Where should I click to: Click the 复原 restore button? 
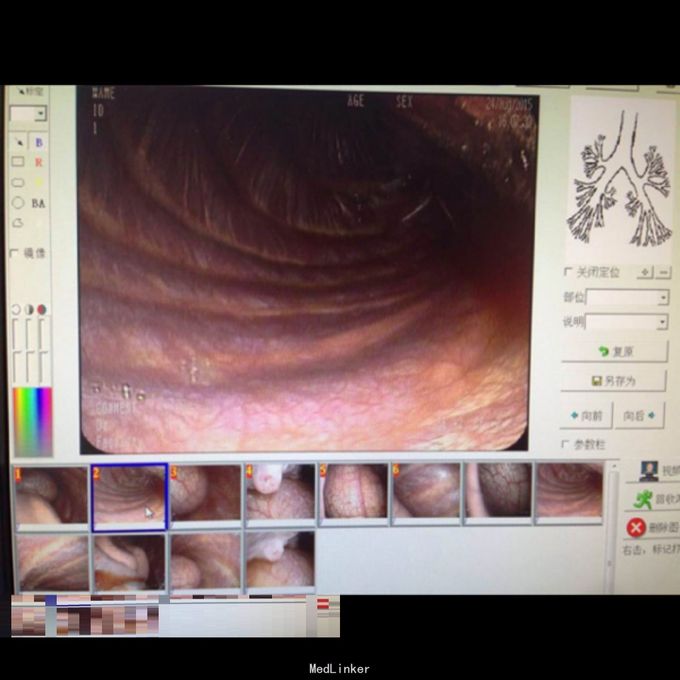tap(614, 352)
